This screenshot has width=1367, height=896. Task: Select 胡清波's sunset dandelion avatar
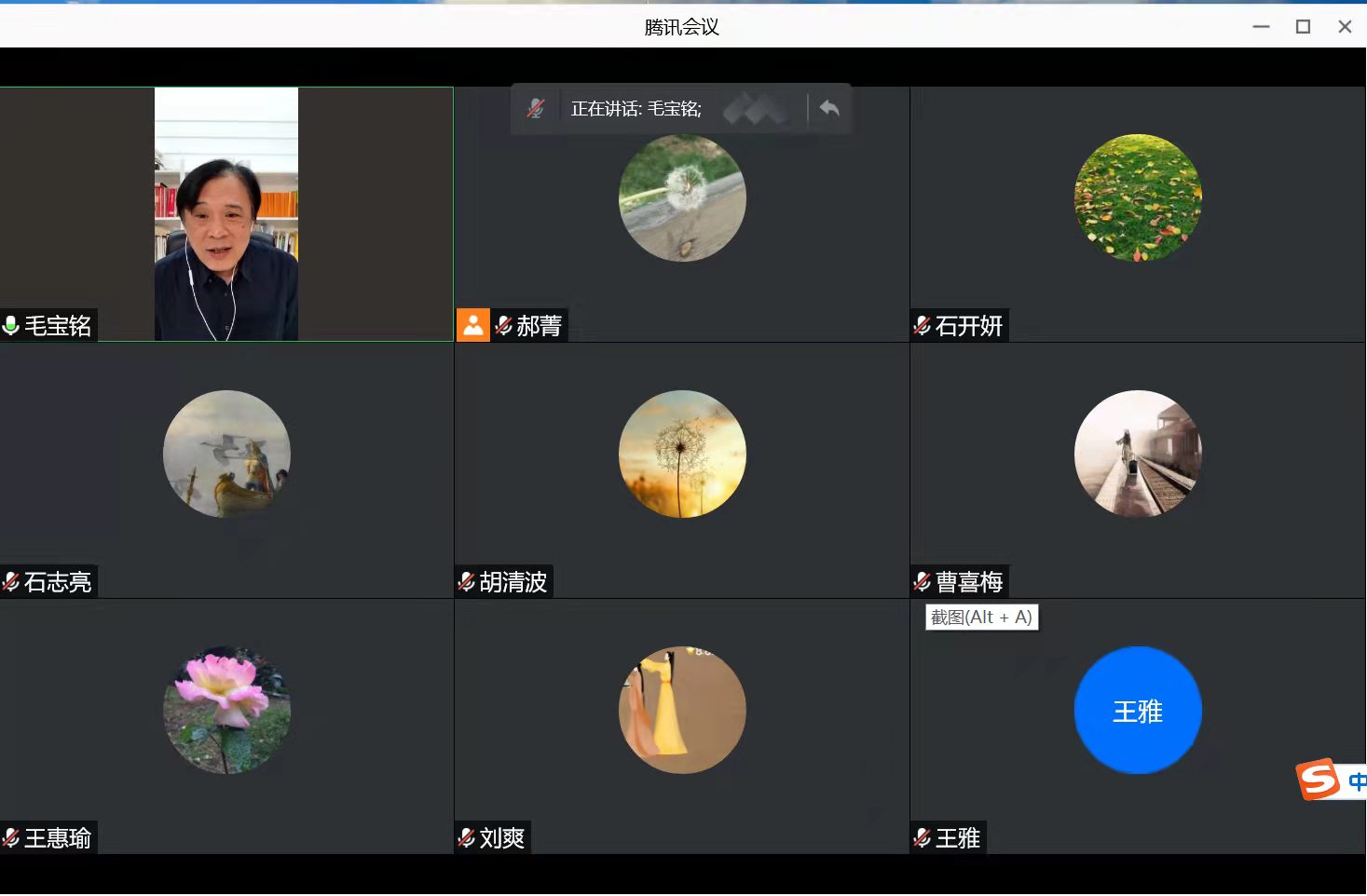(x=682, y=454)
